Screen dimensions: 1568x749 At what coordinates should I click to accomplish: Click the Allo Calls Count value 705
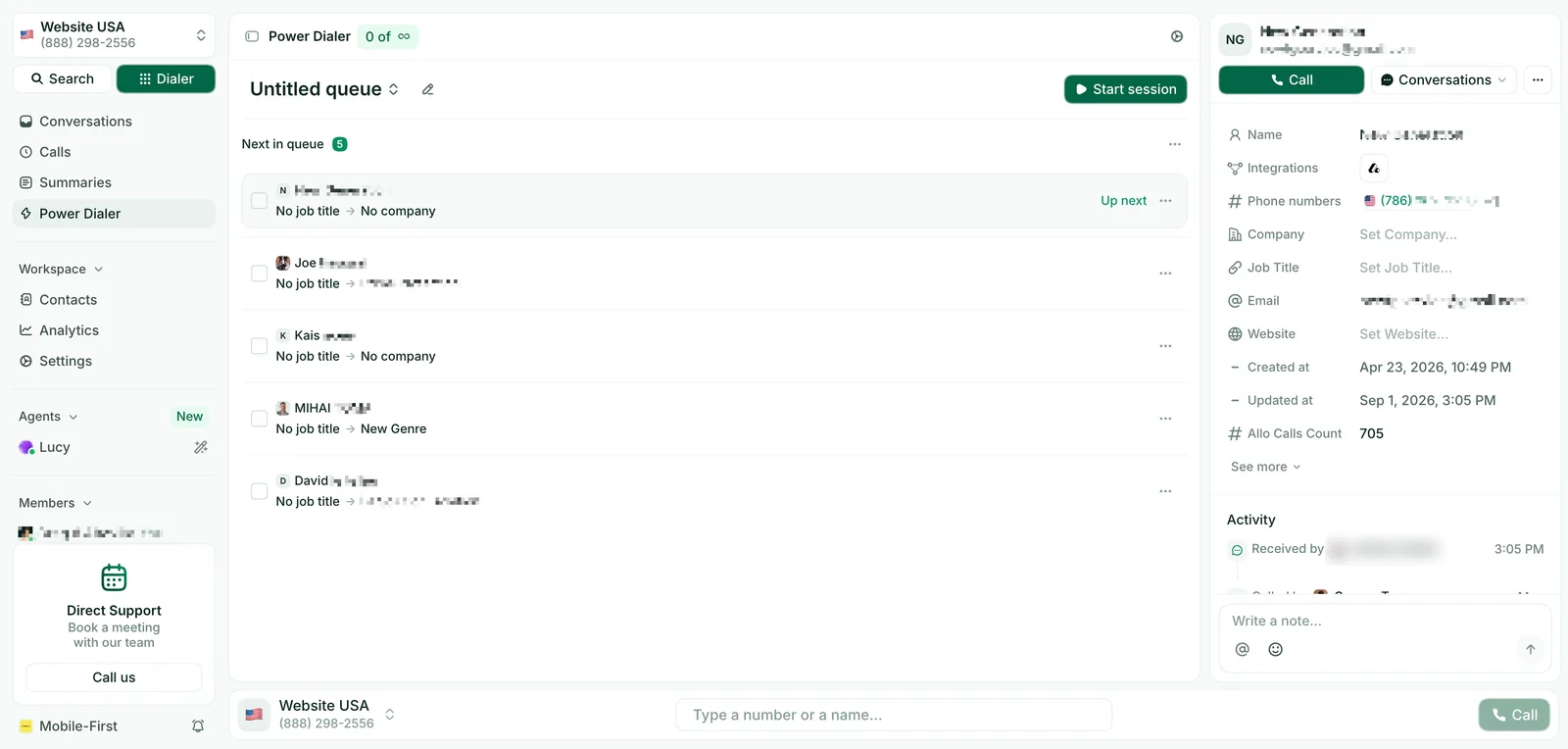pos(1371,433)
